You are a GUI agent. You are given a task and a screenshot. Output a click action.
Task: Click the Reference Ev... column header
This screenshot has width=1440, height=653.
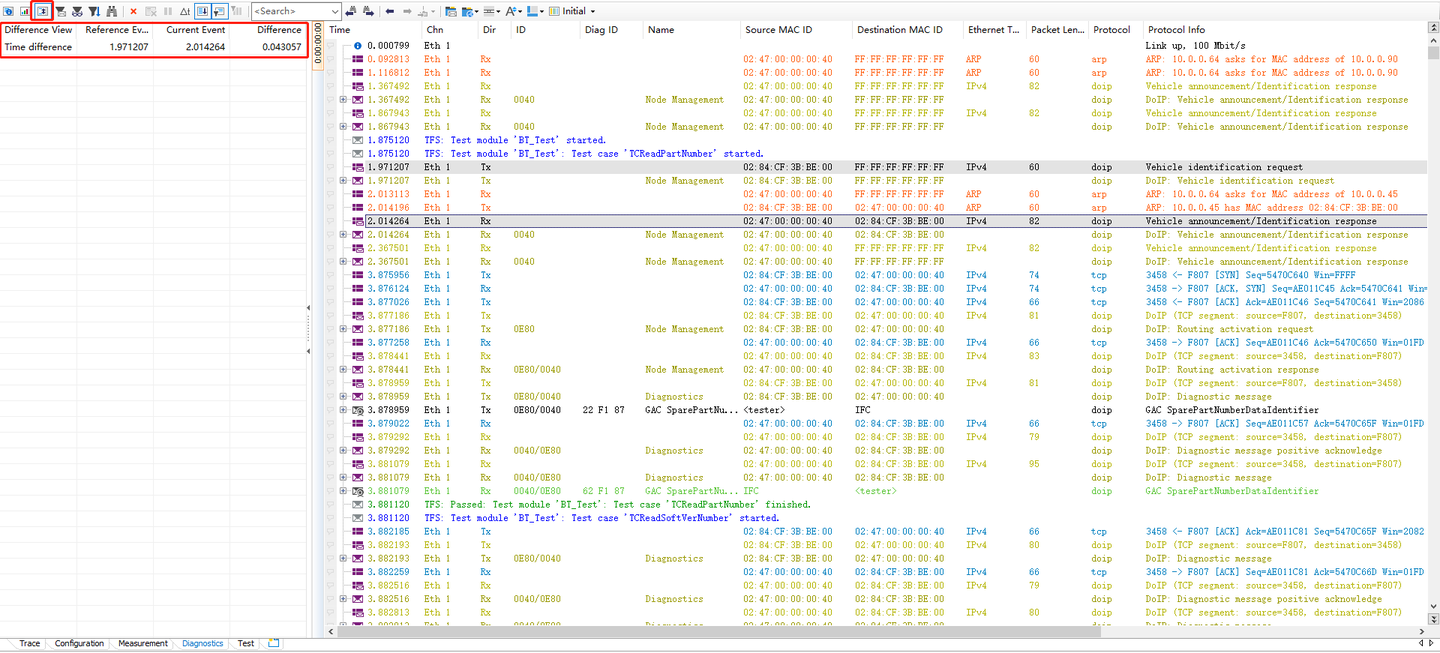click(116, 30)
